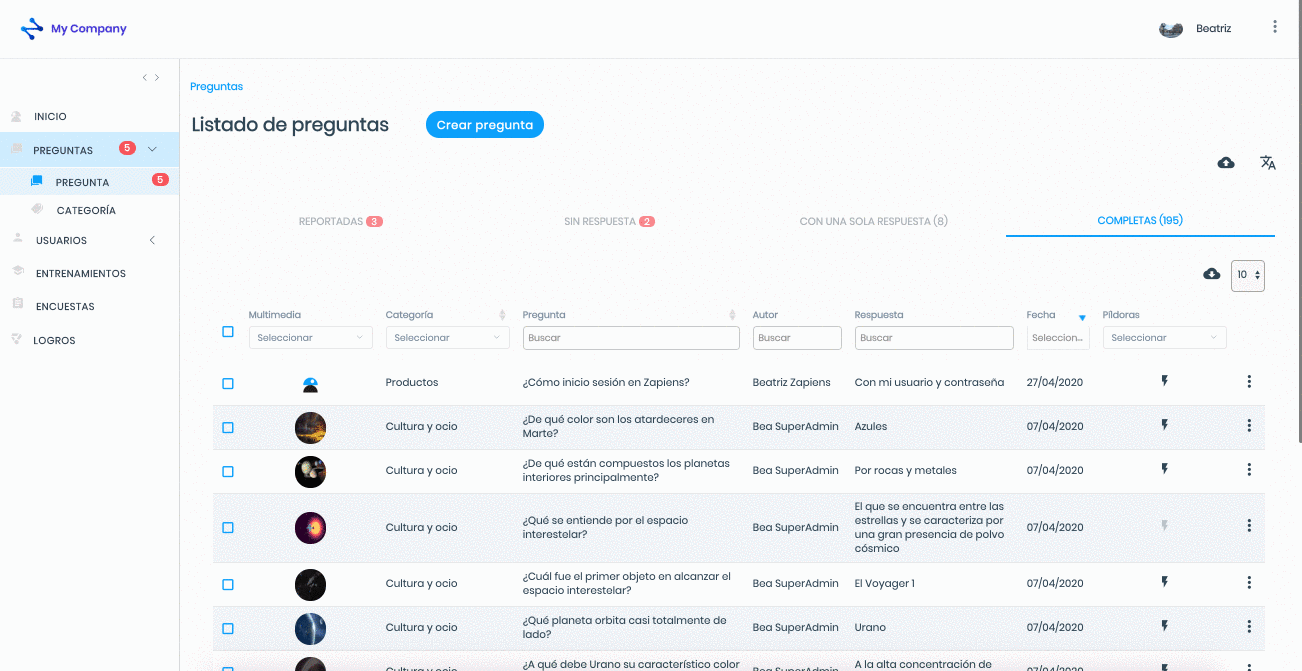The width and height of the screenshot is (1302, 671).
Task: Check the Marte atardeceres row checkbox
Action: tap(228, 428)
